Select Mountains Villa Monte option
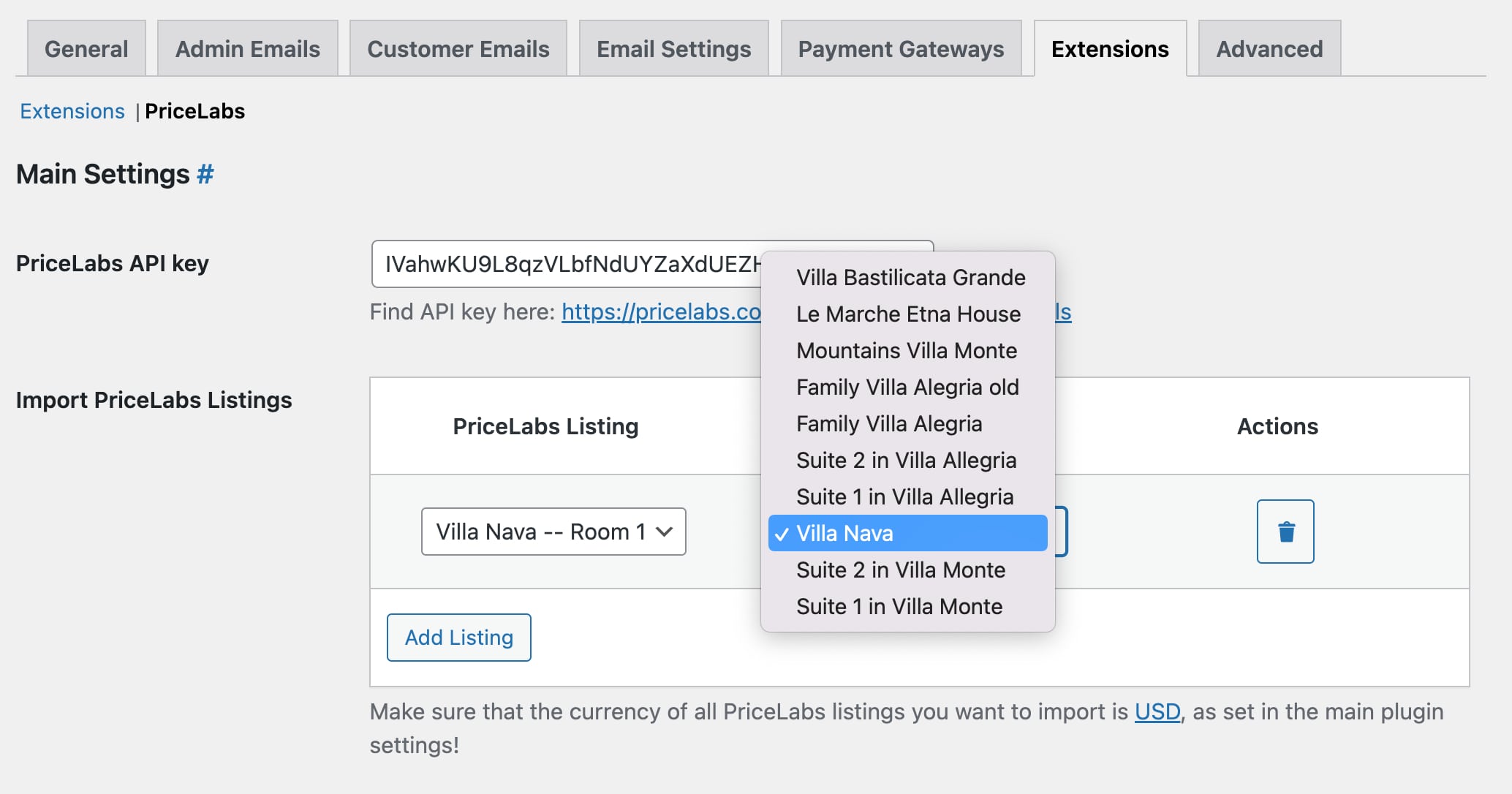The image size is (1512, 794). tap(906, 350)
